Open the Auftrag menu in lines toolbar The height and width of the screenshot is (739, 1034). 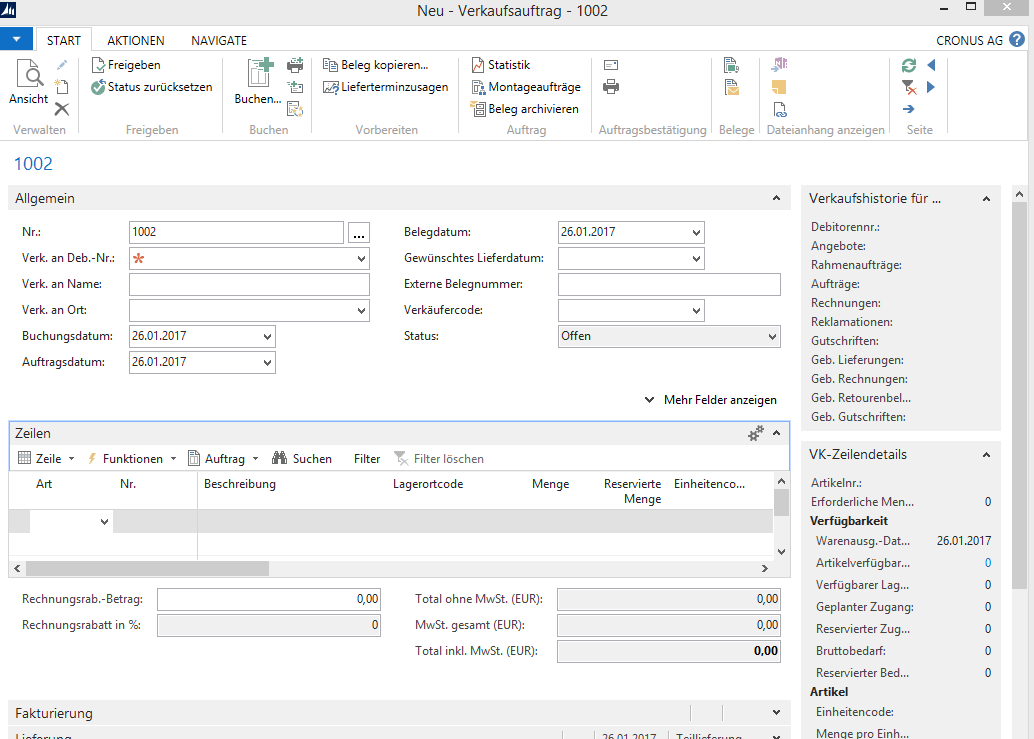[x=224, y=458]
